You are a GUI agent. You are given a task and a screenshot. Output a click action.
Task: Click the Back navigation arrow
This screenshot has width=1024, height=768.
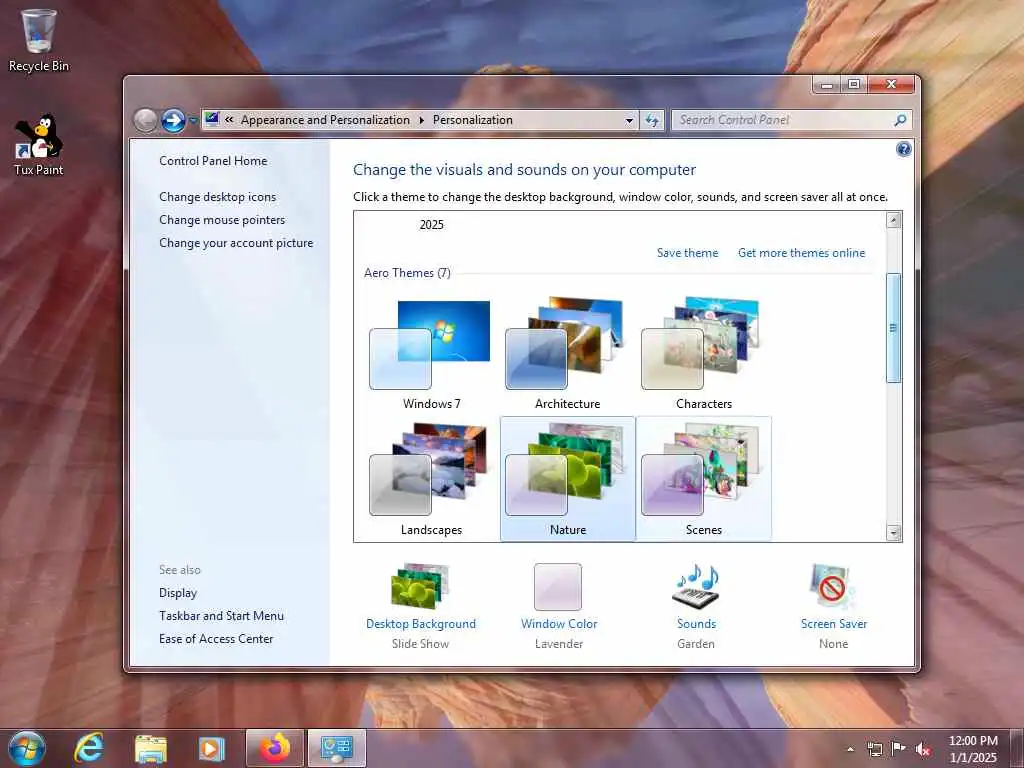[x=145, y=120]
